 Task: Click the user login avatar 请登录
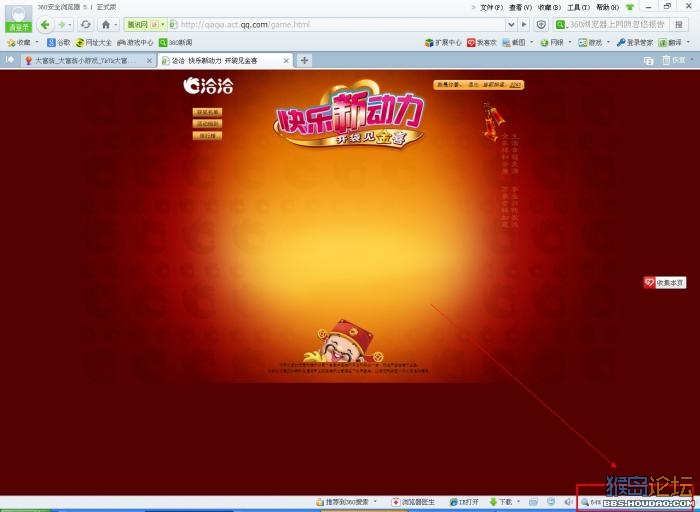tap(19, 19)
